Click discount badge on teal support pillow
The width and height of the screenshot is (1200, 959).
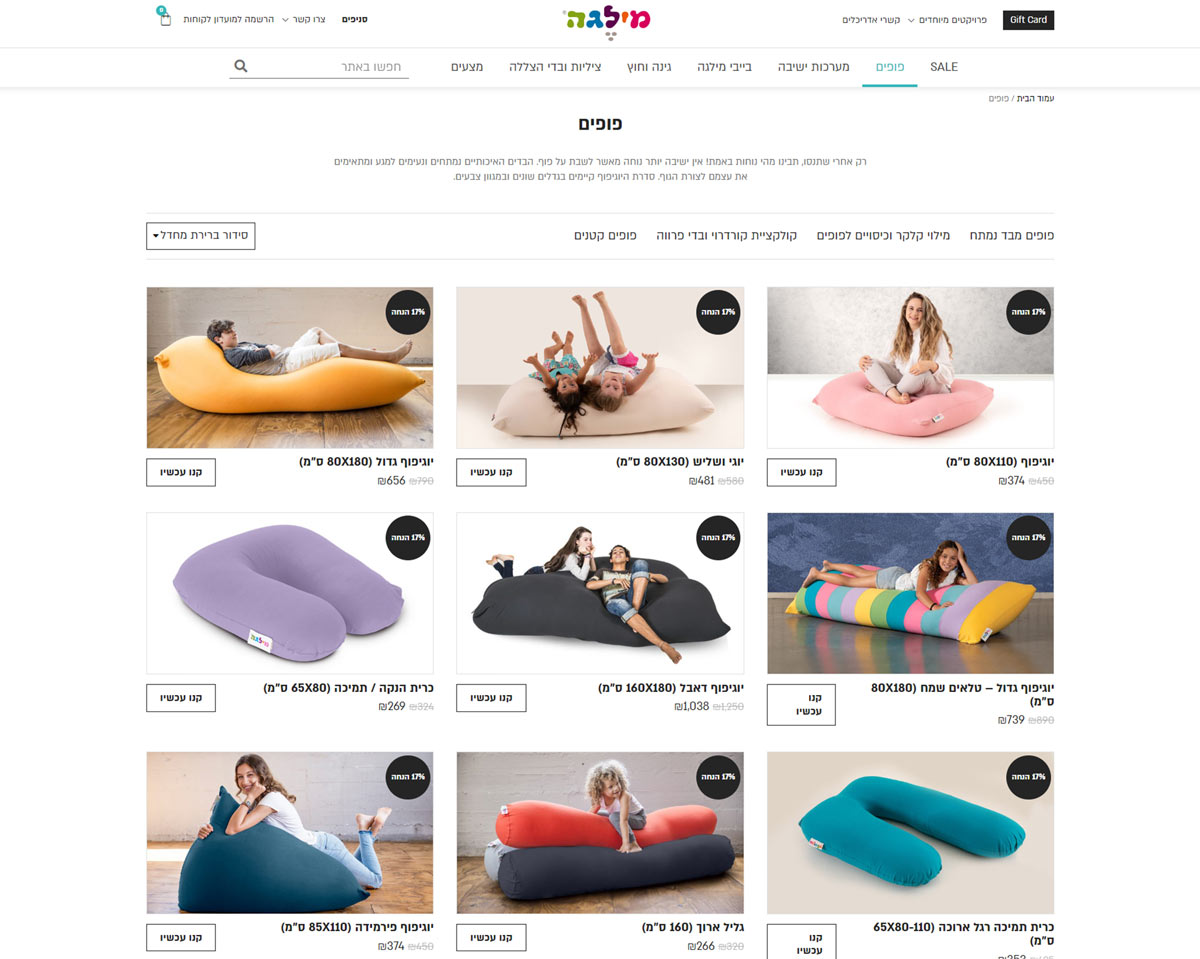click(1027, 777)
